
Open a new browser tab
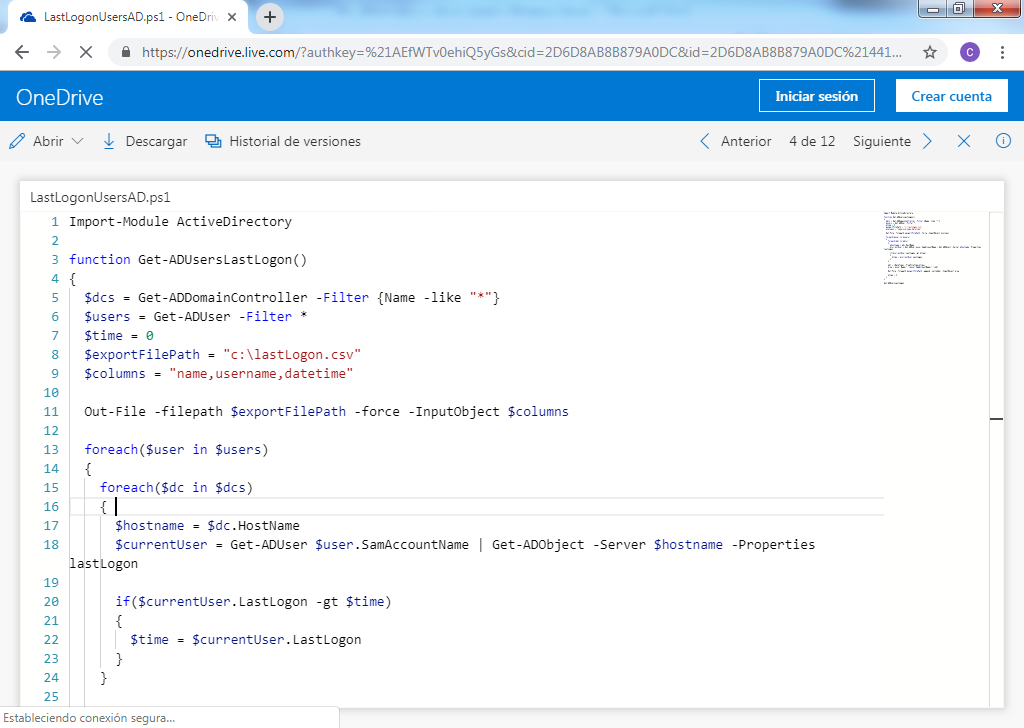tap(270, 18)
